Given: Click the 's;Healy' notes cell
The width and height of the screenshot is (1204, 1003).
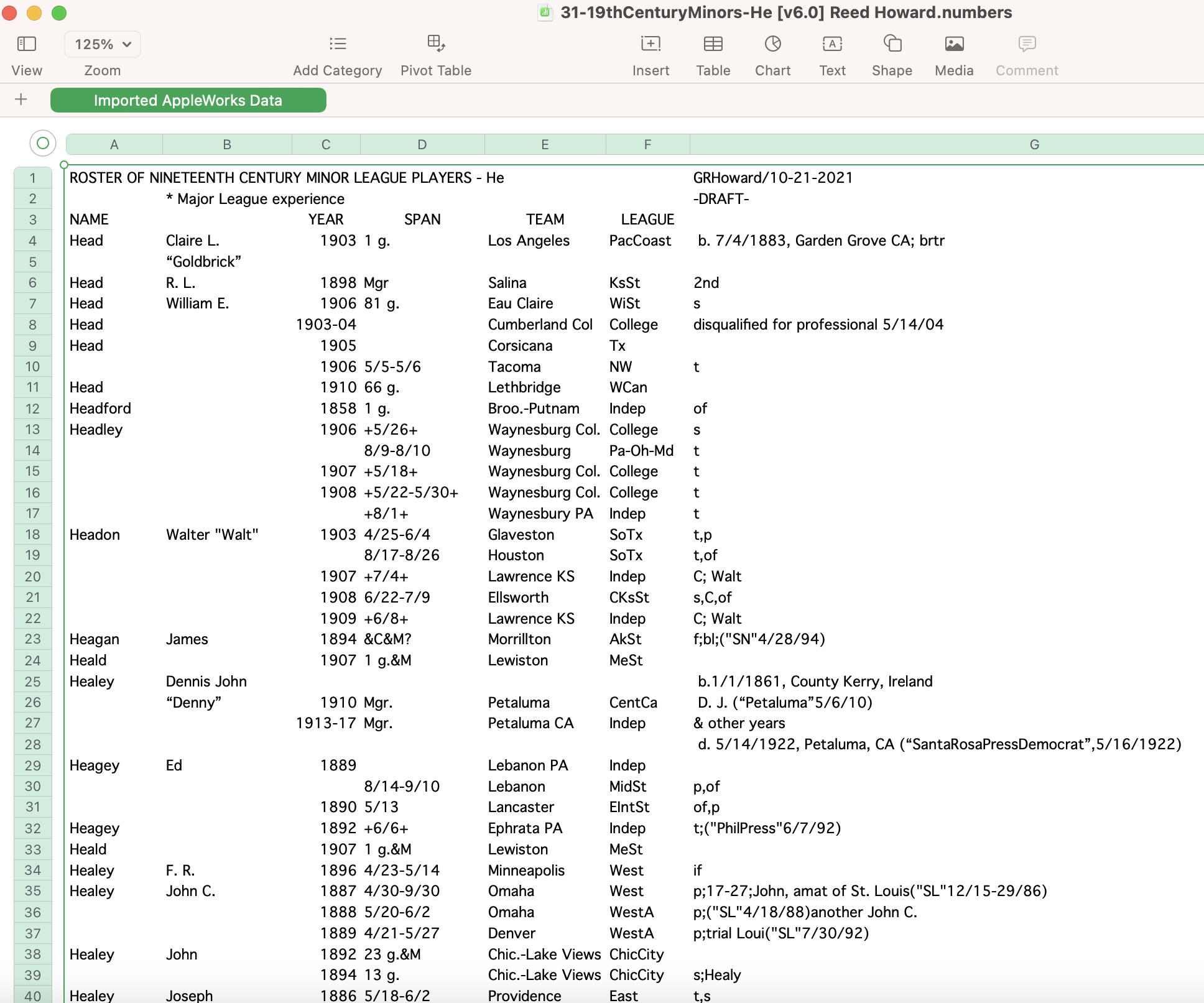Looking at the screenshot, I should point(716,975).
